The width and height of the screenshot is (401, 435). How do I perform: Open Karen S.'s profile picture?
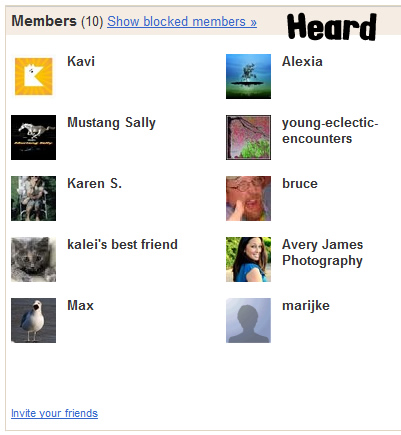click(x=33, y=198)
